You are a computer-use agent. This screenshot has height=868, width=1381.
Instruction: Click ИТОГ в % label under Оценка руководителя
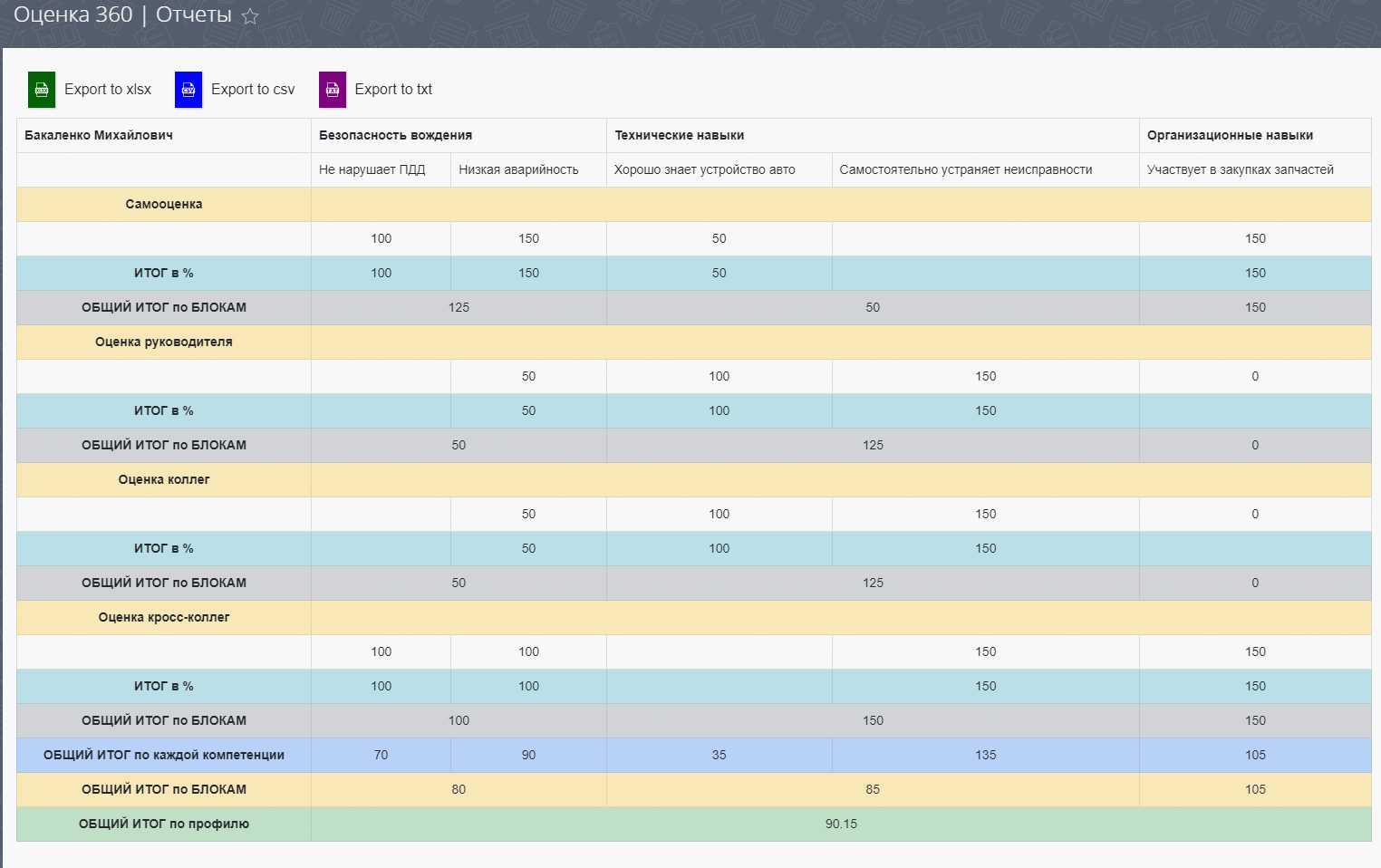[x=164, y=410]
